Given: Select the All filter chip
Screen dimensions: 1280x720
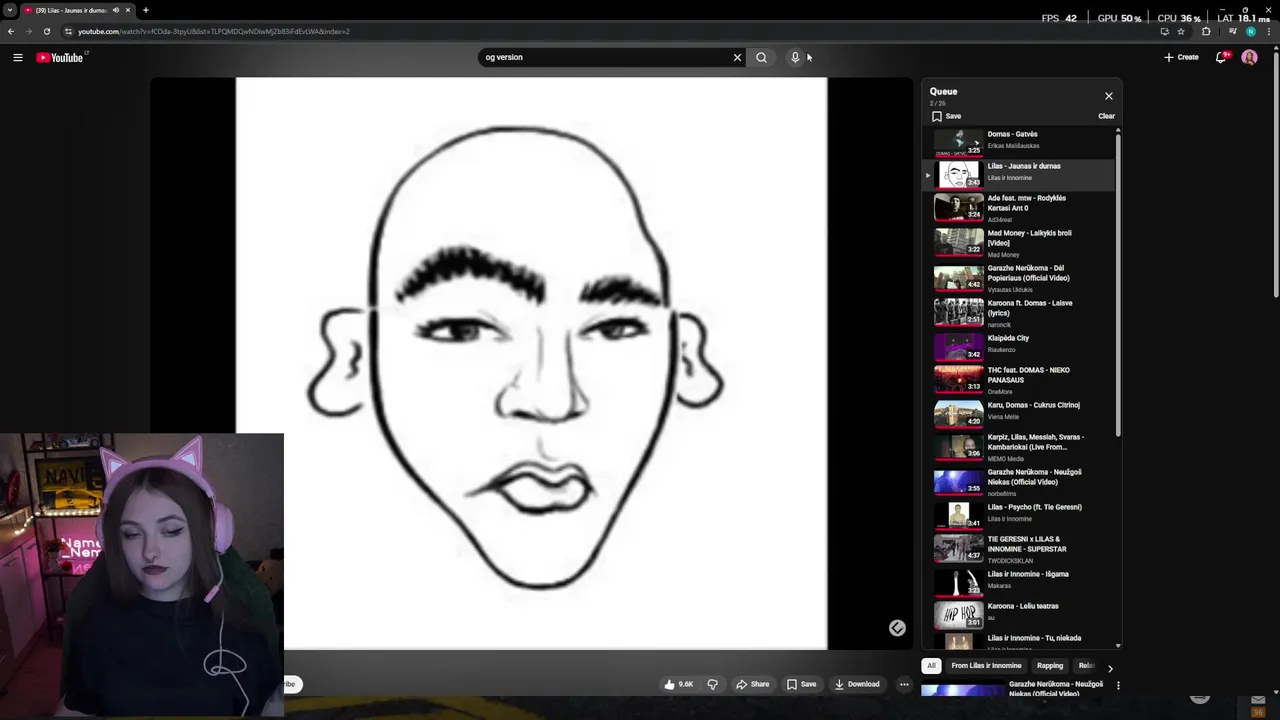Looking at the screenshot, I should point(931,666).
